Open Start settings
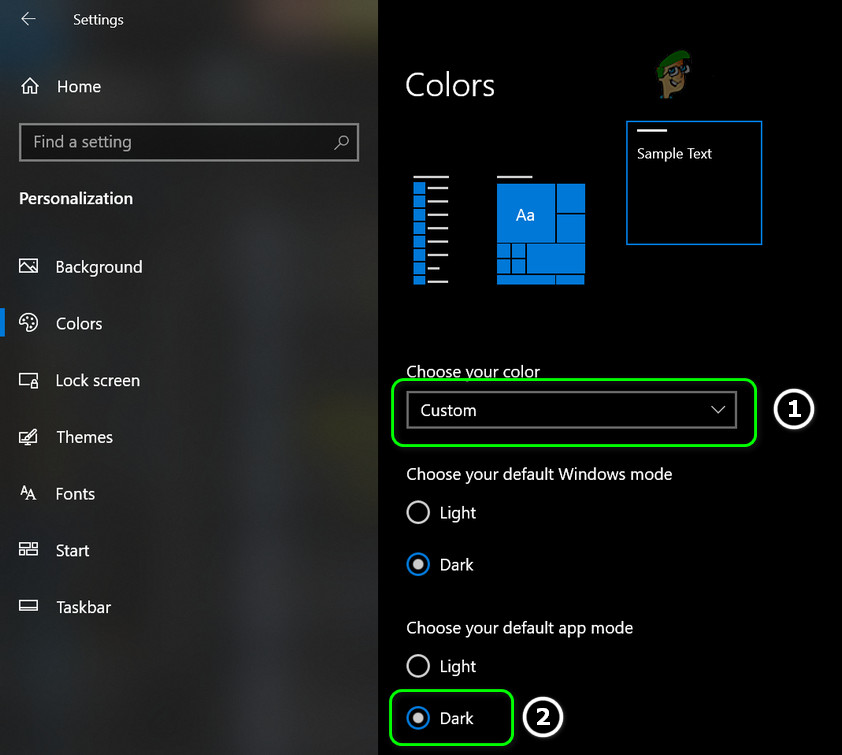Viewport: 842px width, 755px height. (x=72, y=550)
